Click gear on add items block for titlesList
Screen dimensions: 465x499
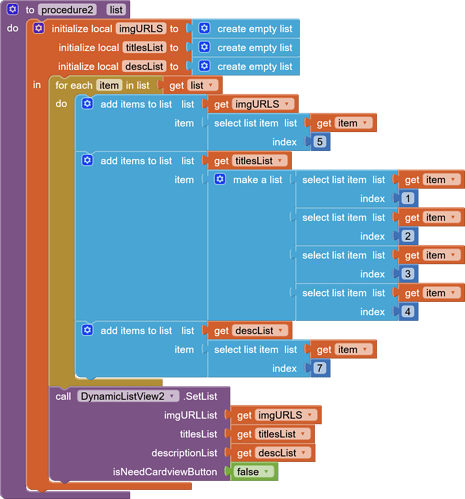pyautogui.click(x=87, y=160)
